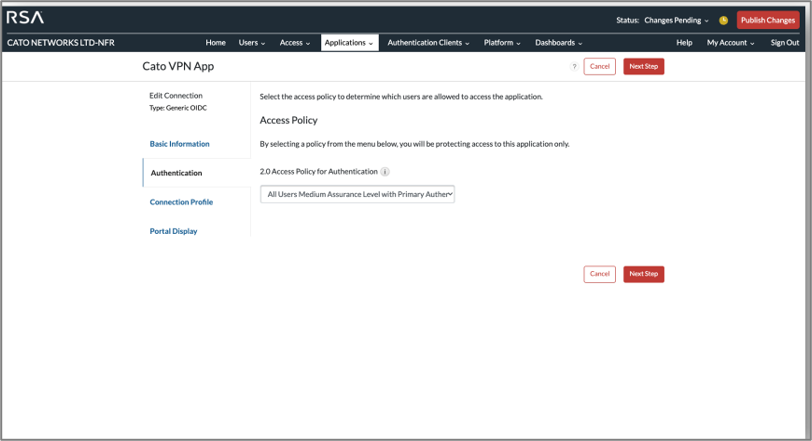Go to the Home menu item
The width and height of the screenshot is (812, 441).
(x=215, y=42)
